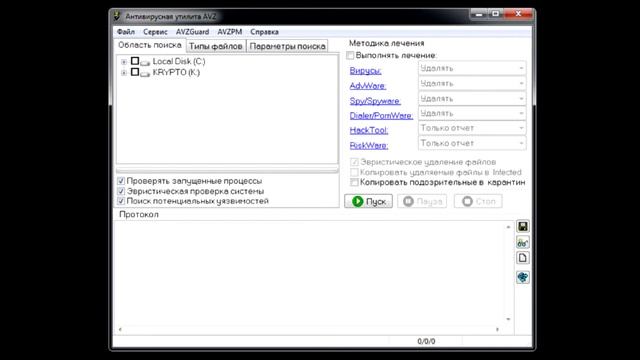Click the Local Disk (C:) drive icon
The image size is (640, 360).
[145, 62]
